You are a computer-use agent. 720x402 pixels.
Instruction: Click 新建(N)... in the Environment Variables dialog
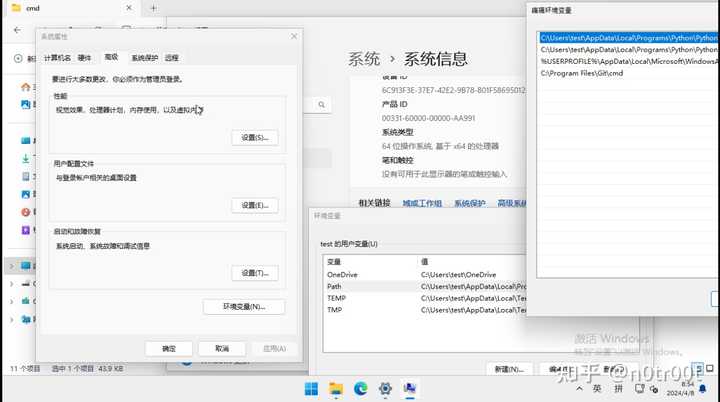click(x=509, y=369)
